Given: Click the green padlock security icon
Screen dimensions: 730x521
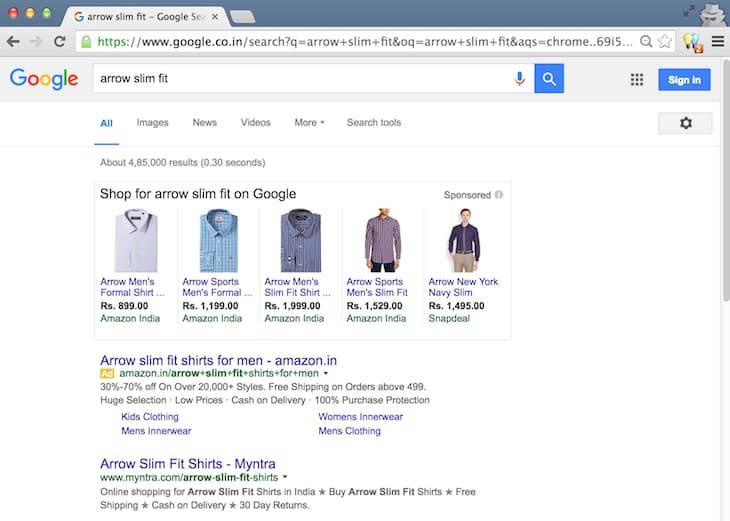Looking at the screenshot, I should tap(86, 42).
